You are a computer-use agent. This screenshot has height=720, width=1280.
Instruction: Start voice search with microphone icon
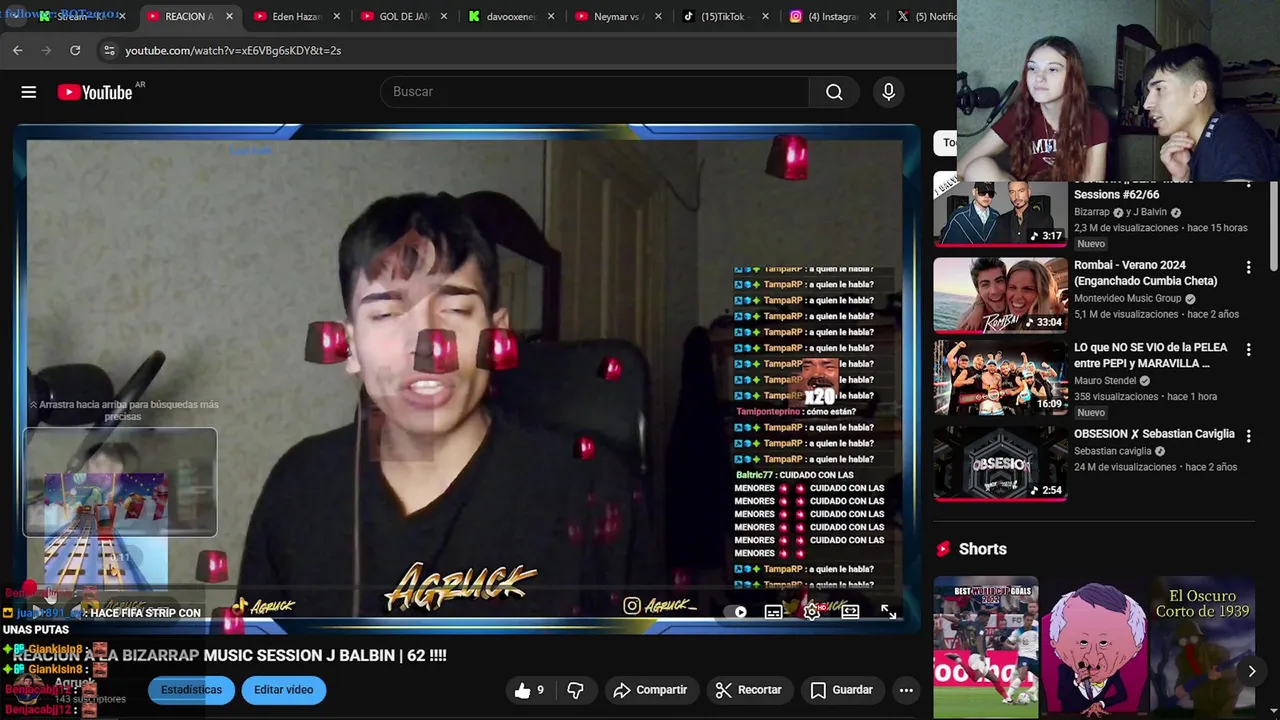(x=888, y=92)
